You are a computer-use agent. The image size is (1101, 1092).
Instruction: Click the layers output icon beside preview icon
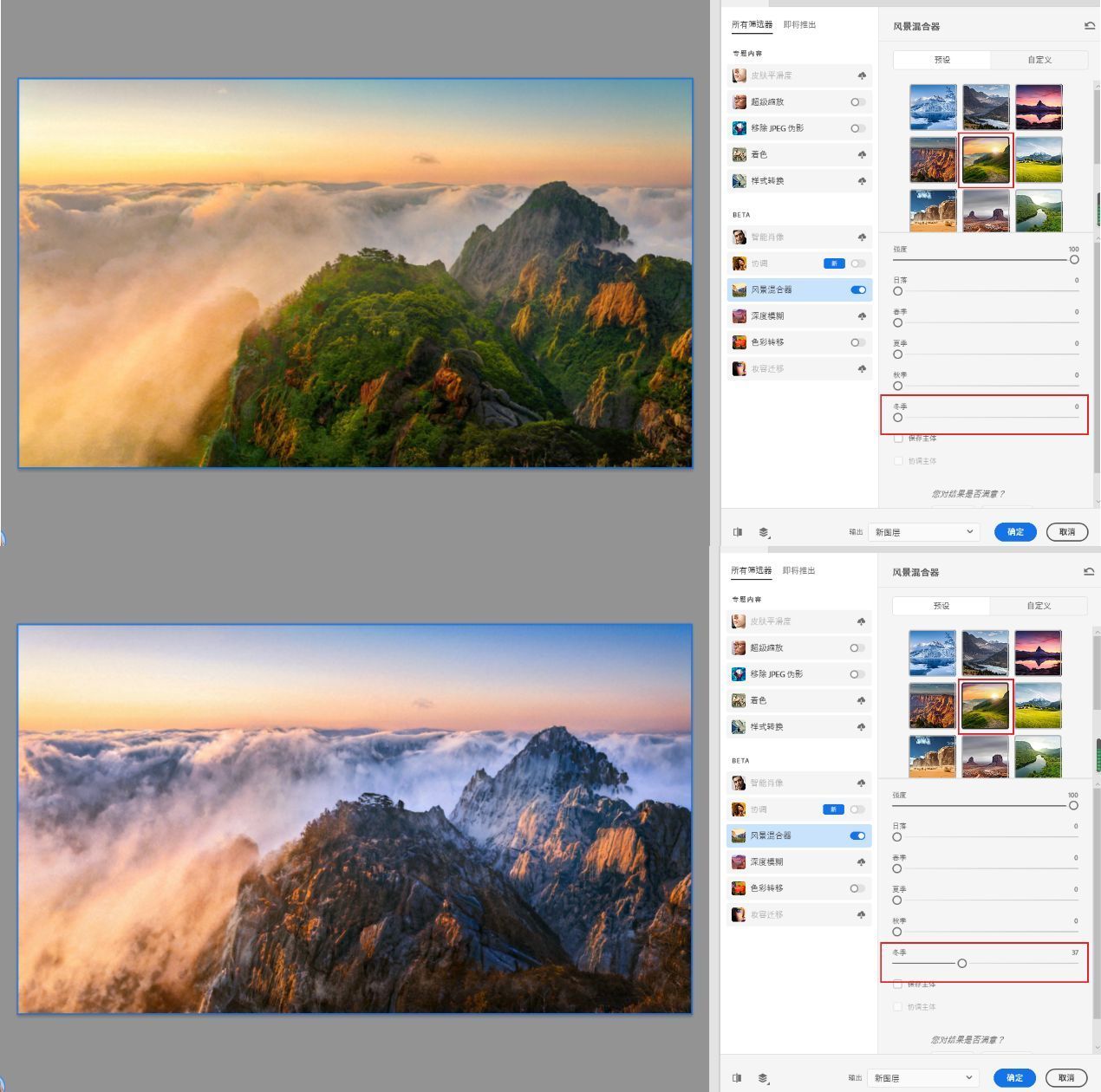[x=763, y=531]
